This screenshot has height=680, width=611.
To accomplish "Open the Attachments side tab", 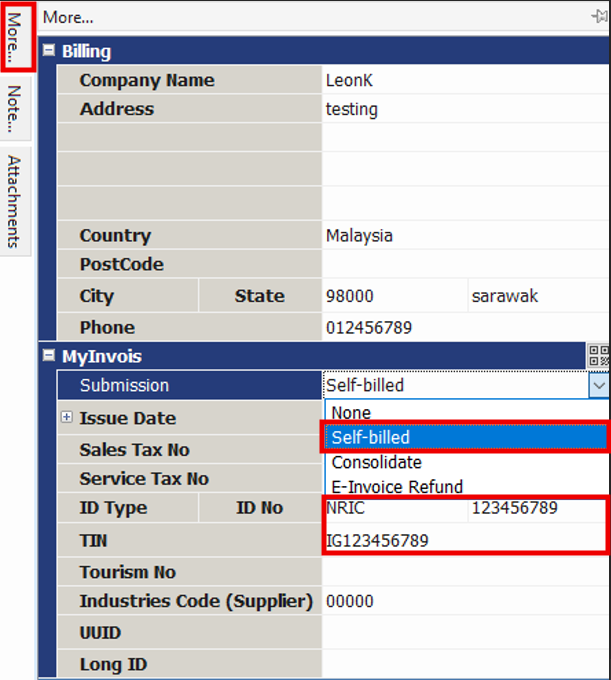I will click(x=15, y=200).
